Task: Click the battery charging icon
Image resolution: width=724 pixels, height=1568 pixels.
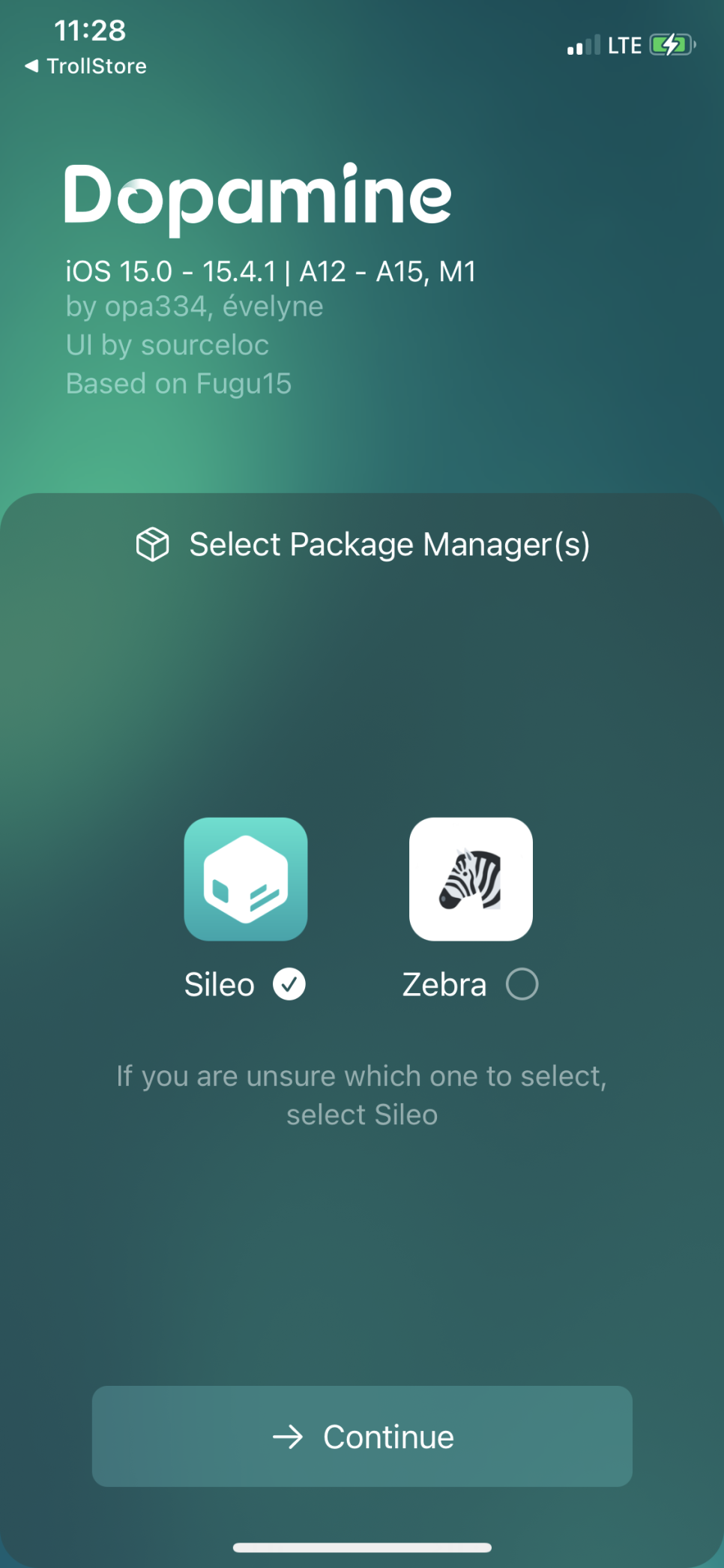Action: (673, 45)
